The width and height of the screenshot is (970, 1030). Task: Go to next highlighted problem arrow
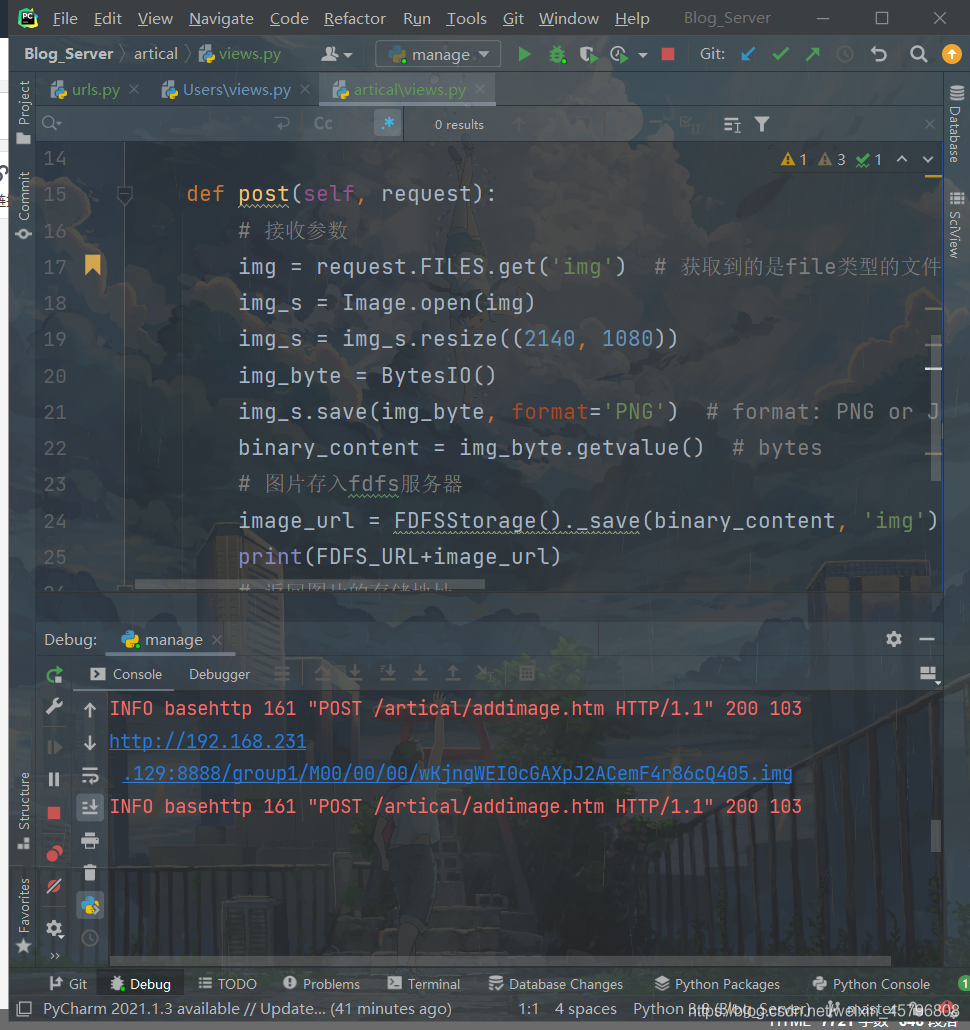pyautogui.click(x=927, y=159)
